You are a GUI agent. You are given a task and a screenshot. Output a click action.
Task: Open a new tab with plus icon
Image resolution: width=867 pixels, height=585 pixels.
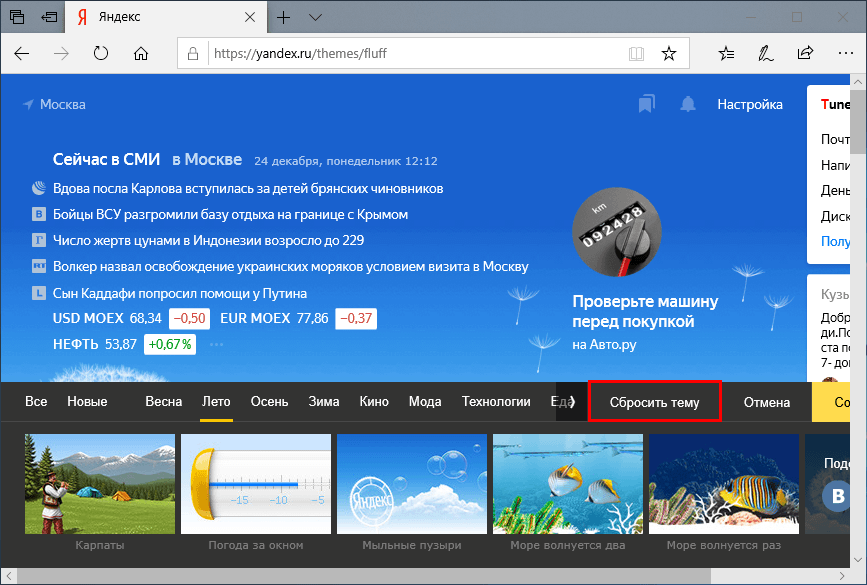[284, 18]
